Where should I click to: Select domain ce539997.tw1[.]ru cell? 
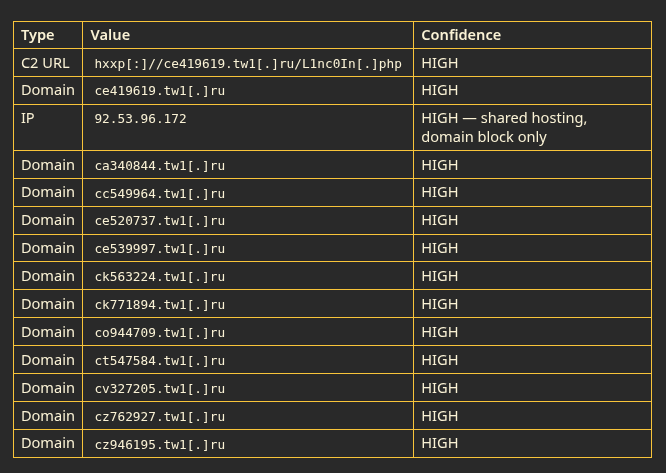248,248
